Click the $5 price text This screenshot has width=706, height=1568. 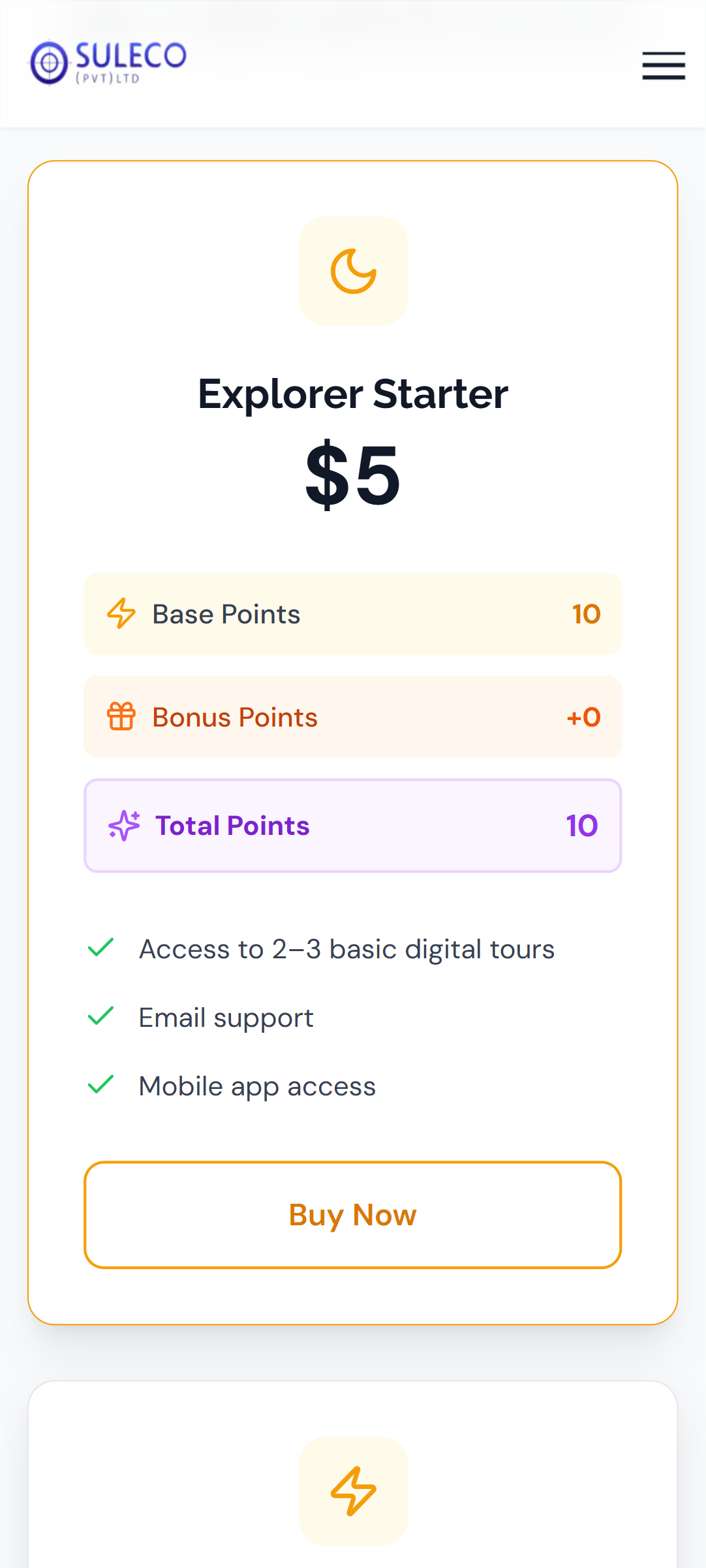(x=353, y=475)
